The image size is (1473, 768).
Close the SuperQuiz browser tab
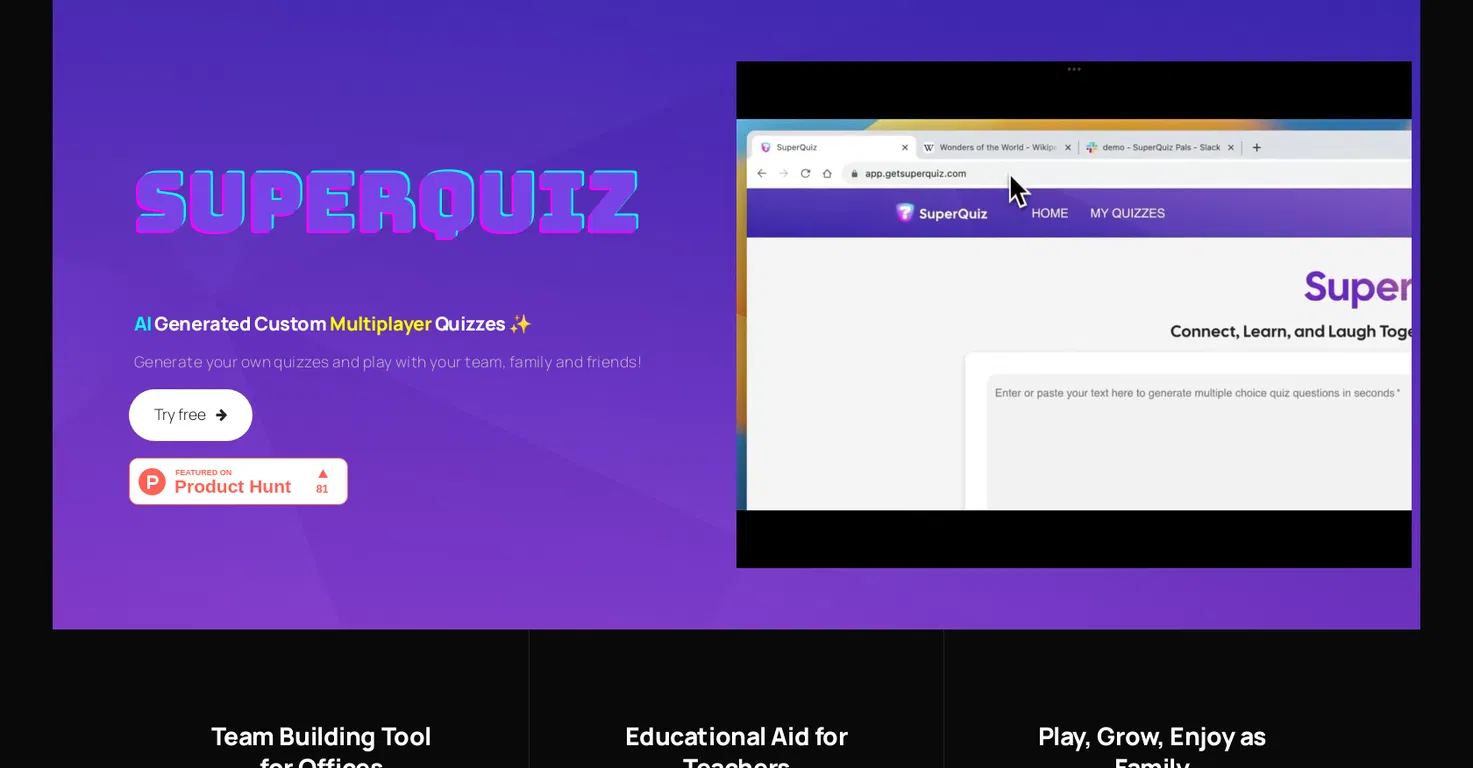tap(905, 147)
